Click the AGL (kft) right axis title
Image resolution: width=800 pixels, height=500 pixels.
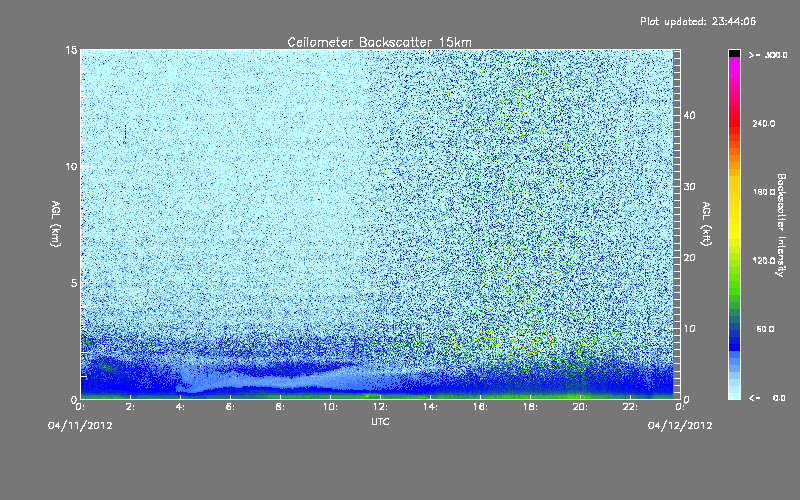[x=706, y=224]
